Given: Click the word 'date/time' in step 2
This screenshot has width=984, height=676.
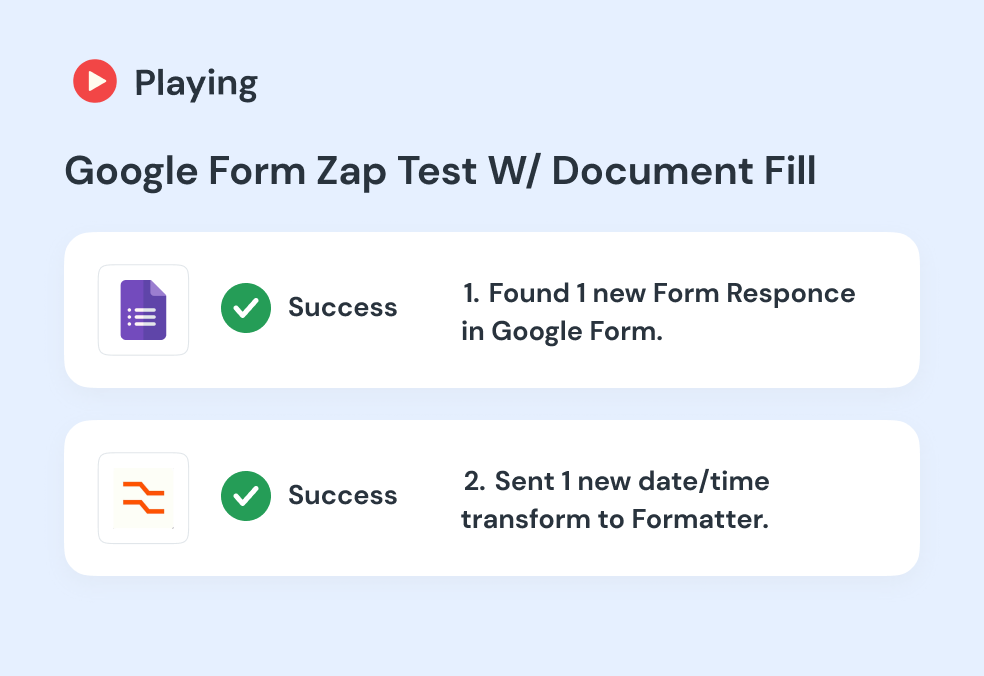Looking at the screenshot, I should click(x=703, y=481).
